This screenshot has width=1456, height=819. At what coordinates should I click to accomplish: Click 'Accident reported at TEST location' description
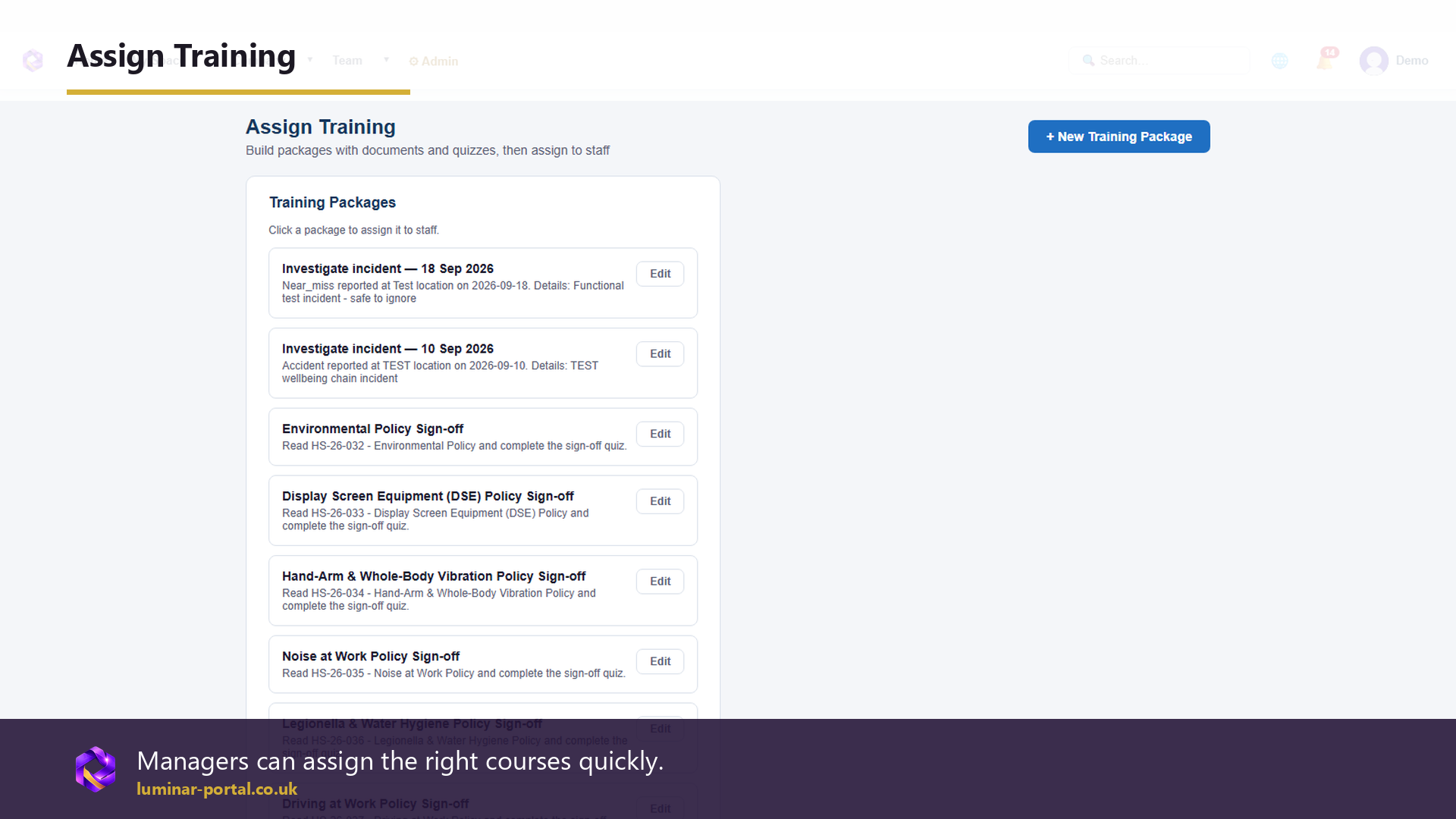point(440,372)
